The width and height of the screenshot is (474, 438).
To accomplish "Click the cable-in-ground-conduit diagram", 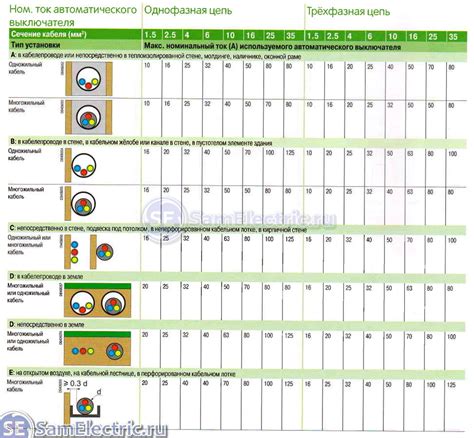I will 97,300.
